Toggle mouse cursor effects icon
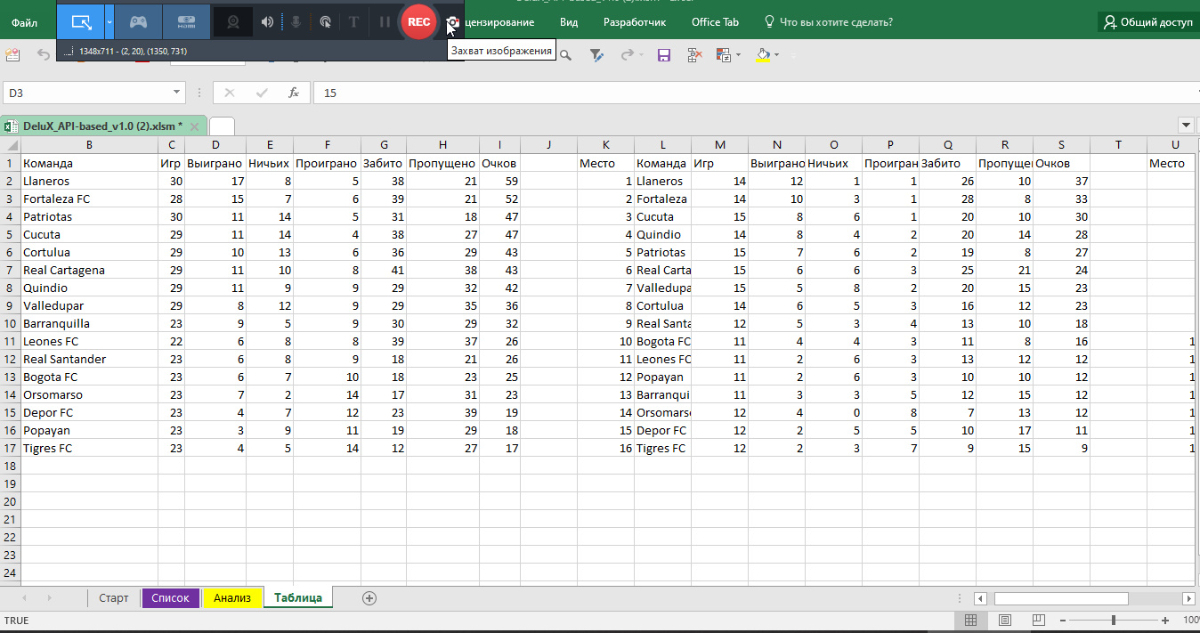Screen dimensions: 1200x633 325,21
